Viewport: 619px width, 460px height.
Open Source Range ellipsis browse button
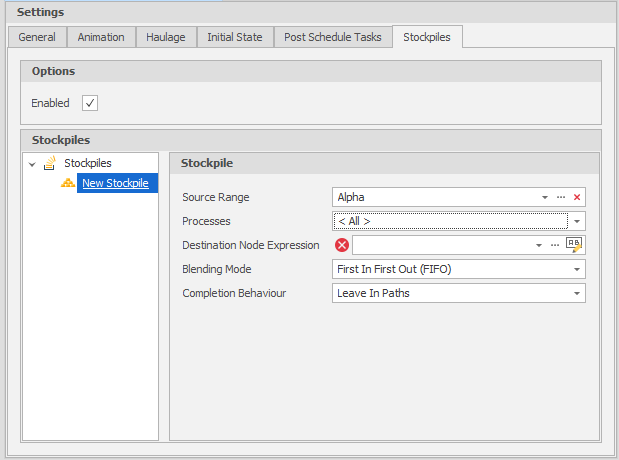pos(561,197)
